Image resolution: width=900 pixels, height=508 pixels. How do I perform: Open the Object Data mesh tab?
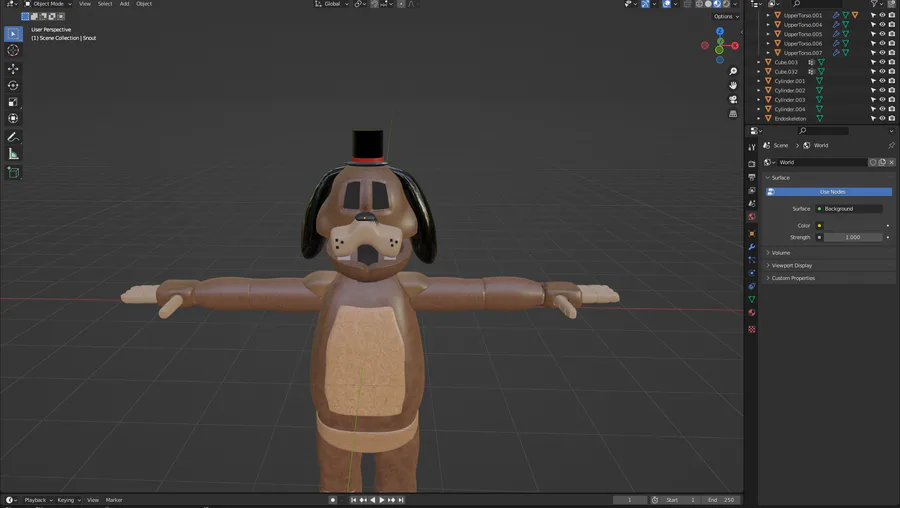pos(752,299)
